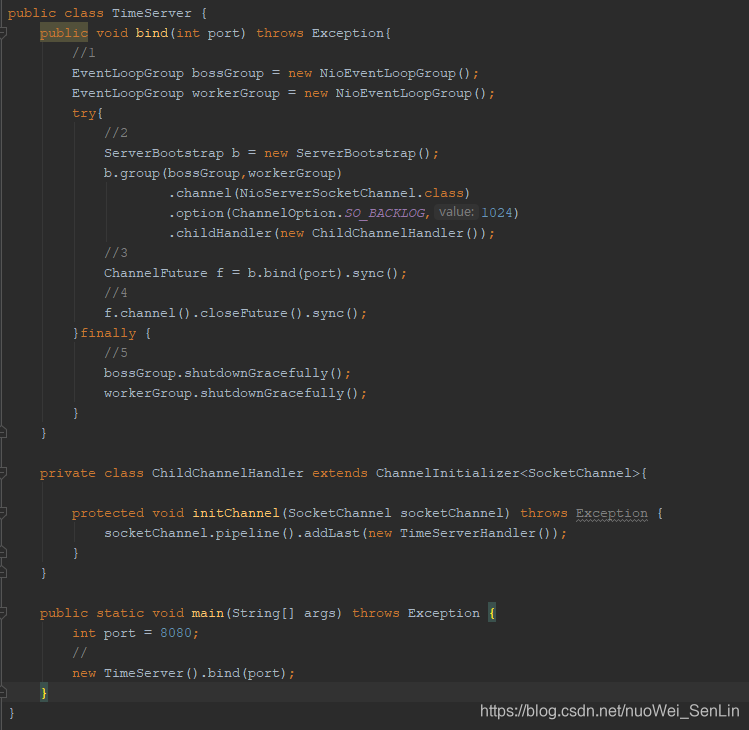
Task: Click the extends keyword
Action: click(340, 473)
